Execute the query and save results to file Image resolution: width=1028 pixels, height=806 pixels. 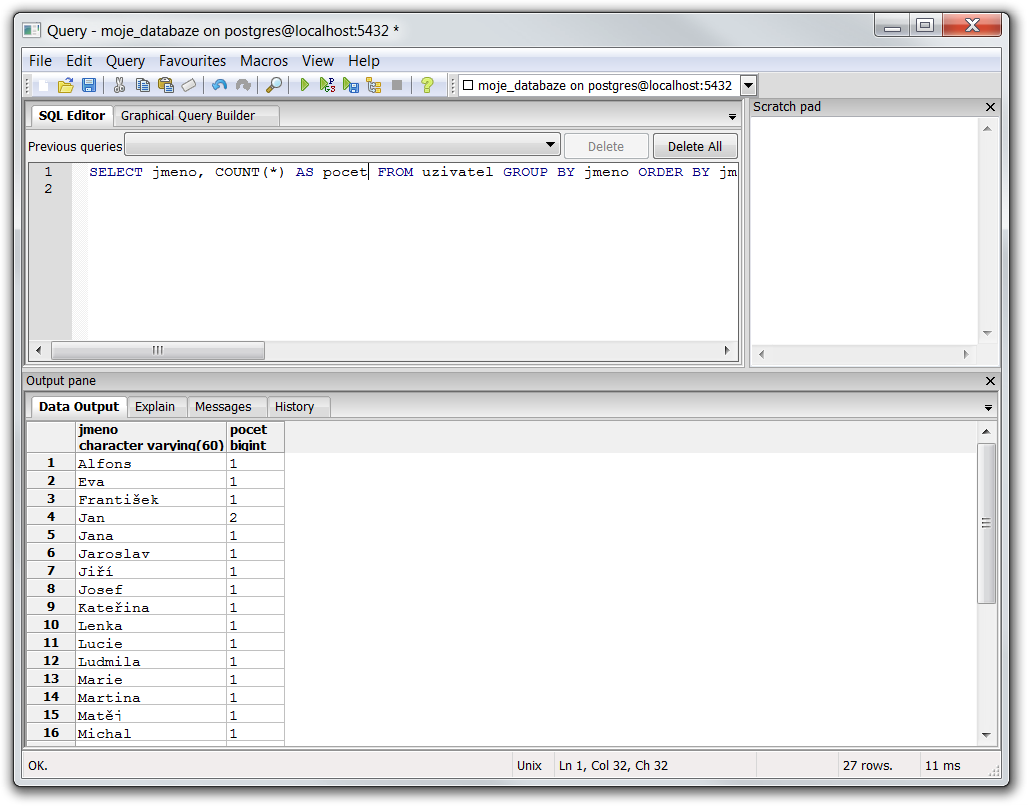pyautogui.click(x=351, y=86)
